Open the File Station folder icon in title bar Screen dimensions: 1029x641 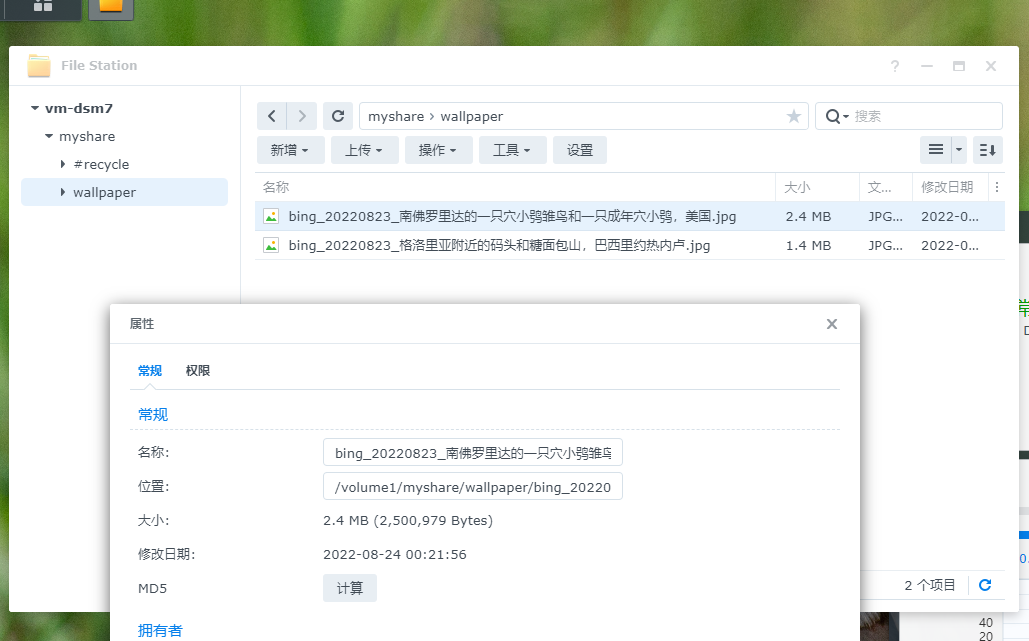tap(39, 66)
